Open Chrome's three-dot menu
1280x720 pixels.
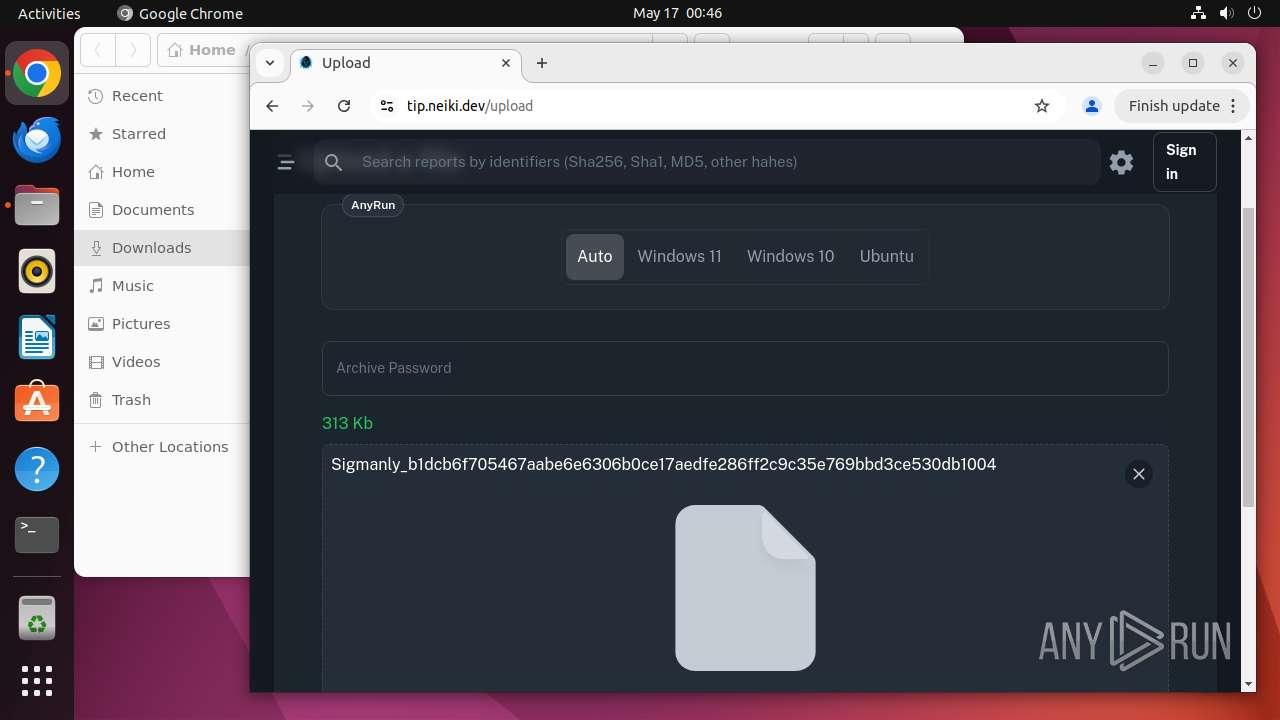[x=1233, y=106]
